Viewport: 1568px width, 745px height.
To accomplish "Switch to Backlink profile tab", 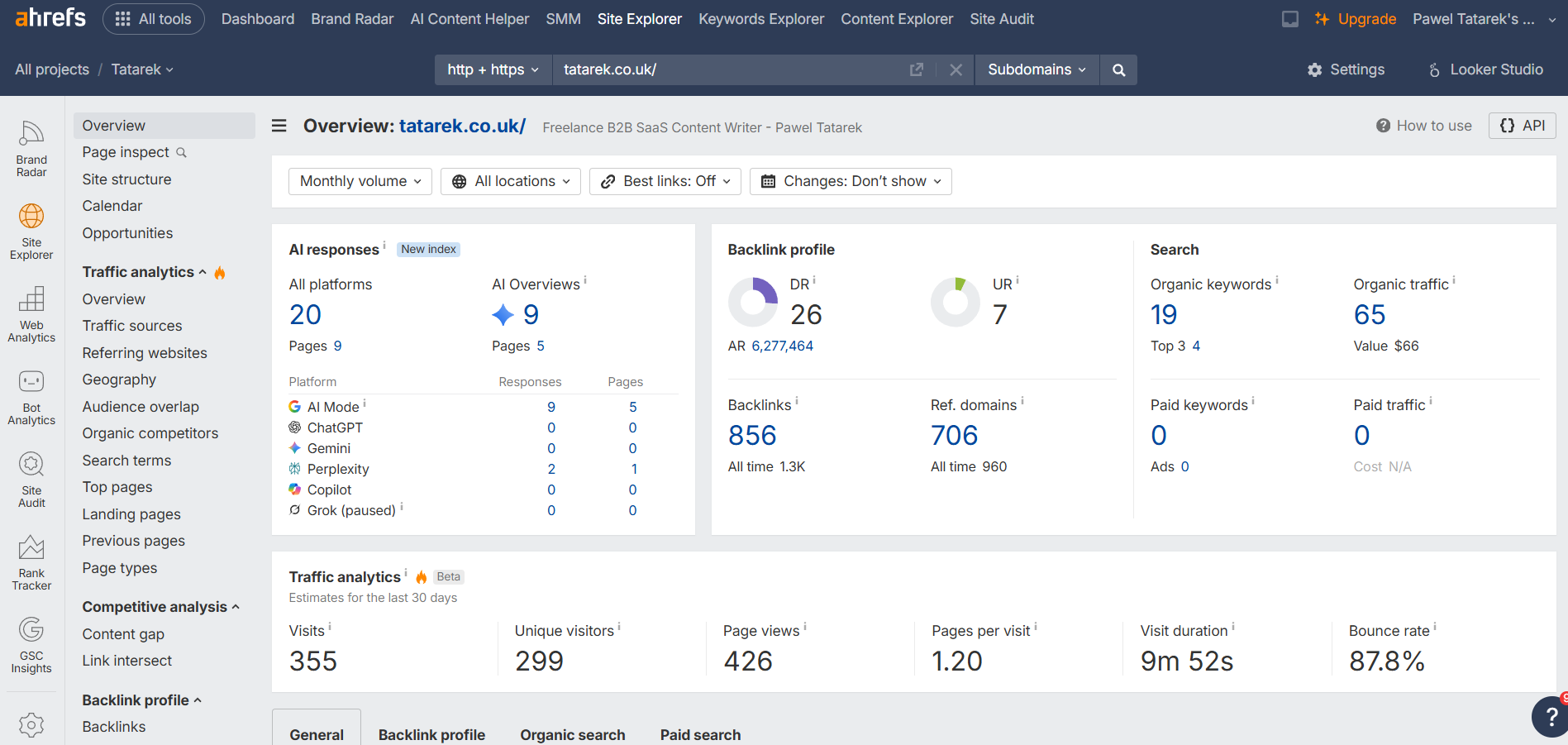I will [431, 734].
